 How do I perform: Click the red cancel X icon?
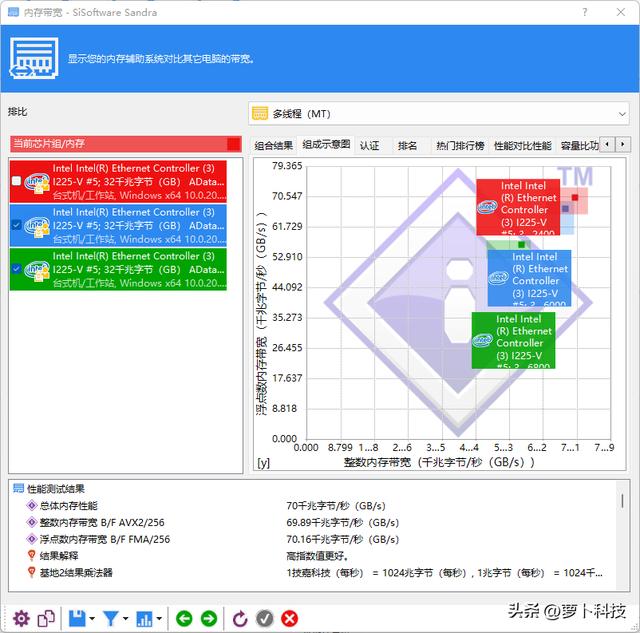[289, 619]
